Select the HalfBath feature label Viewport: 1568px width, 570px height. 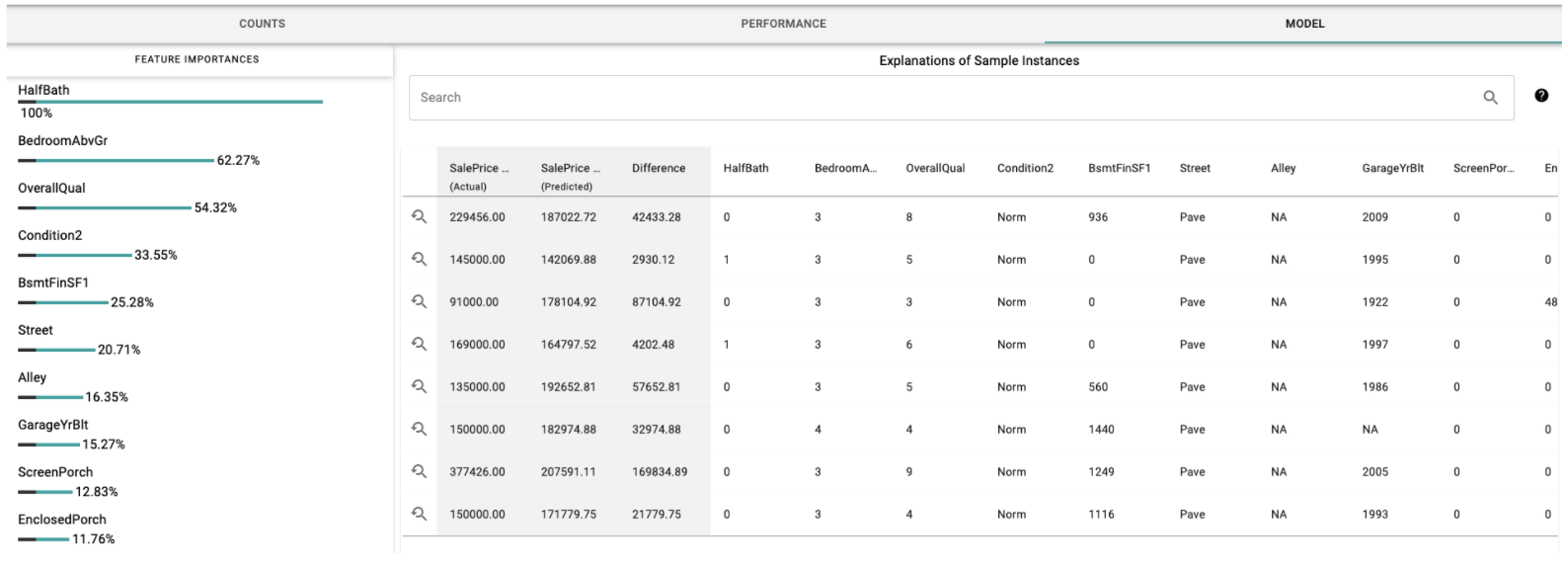coord(43,90)
